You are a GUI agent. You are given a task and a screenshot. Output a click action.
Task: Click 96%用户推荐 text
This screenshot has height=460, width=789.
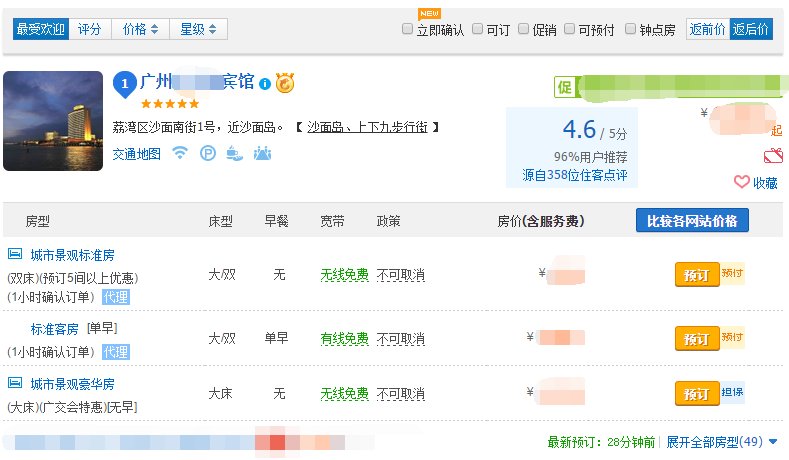(x=590, y=157)
